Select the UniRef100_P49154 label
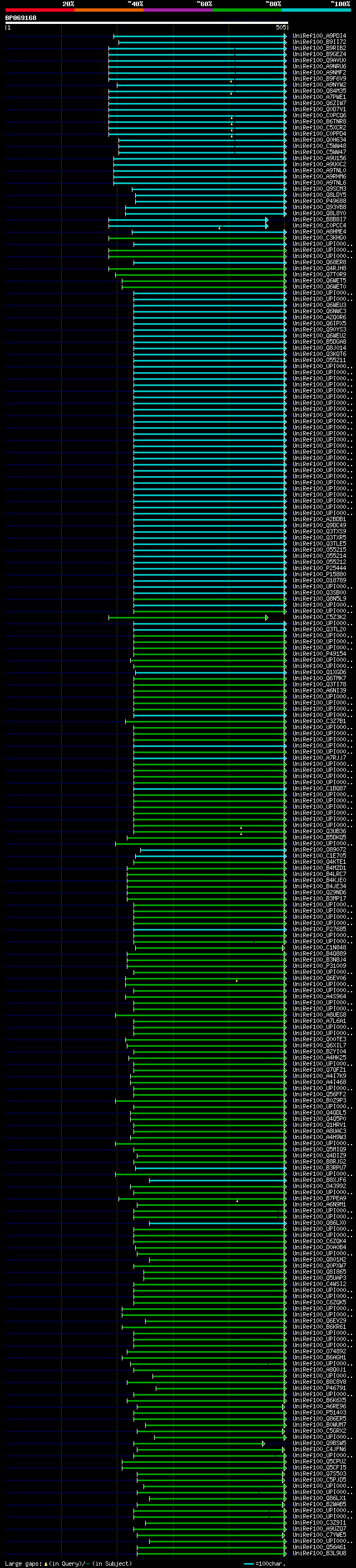 [319, 654]
